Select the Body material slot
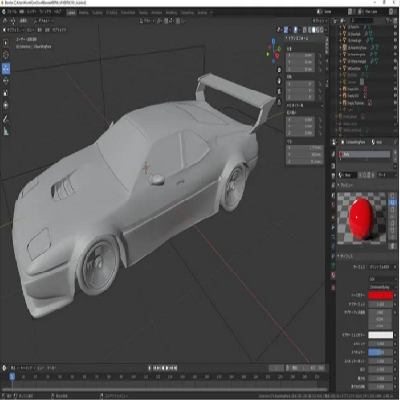The height and width of the screenshot is (400, 400). (364, 154)
